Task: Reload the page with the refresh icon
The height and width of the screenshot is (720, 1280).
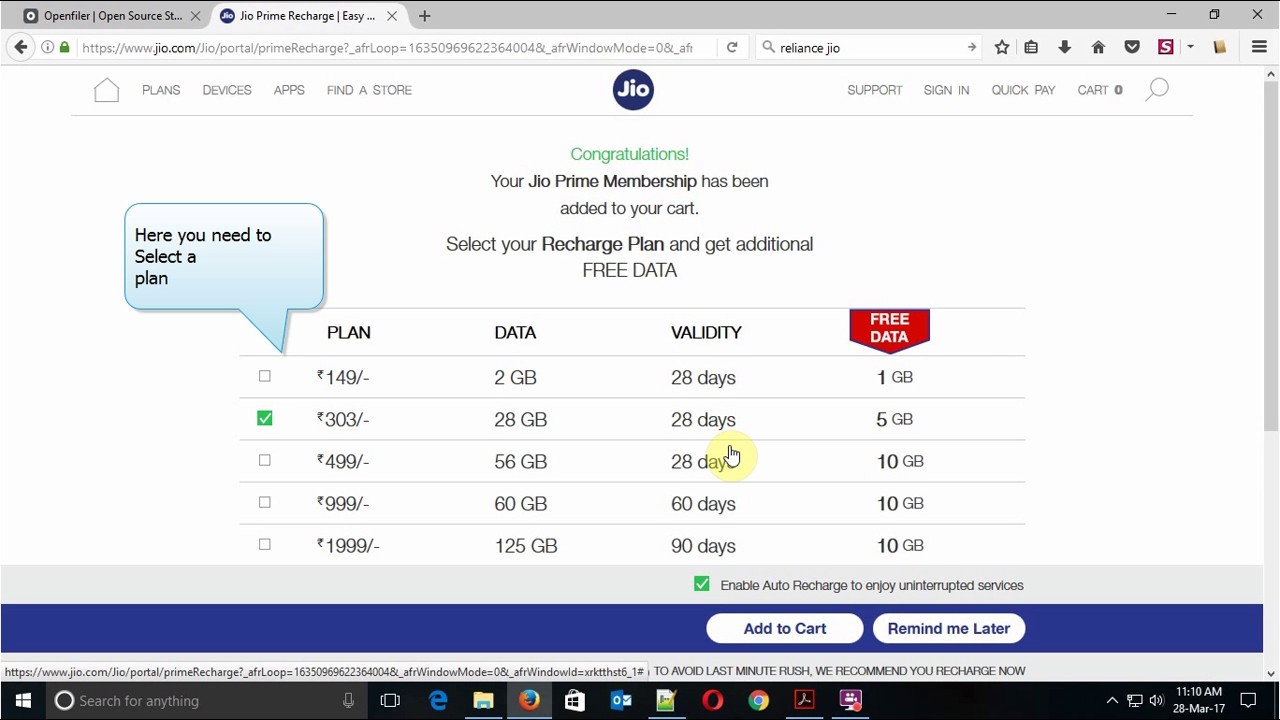Action: [732, 47]
